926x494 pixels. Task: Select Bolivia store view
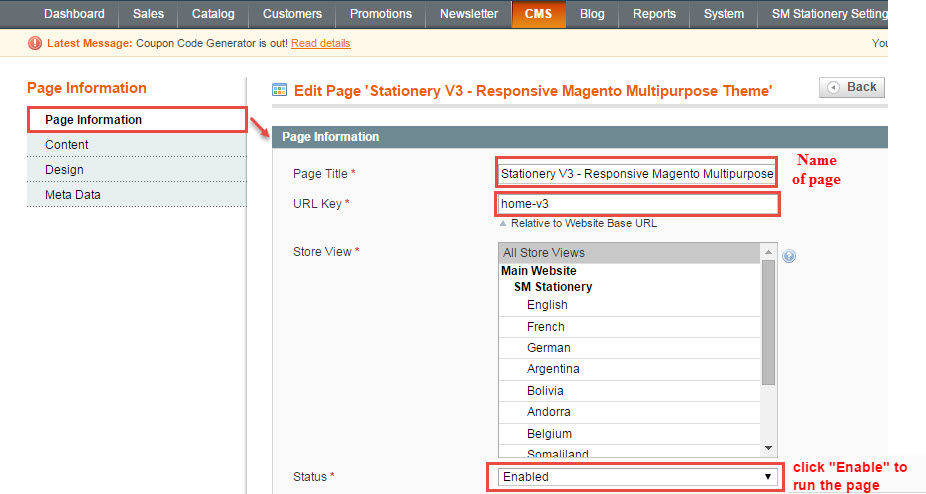pos(630,391)
